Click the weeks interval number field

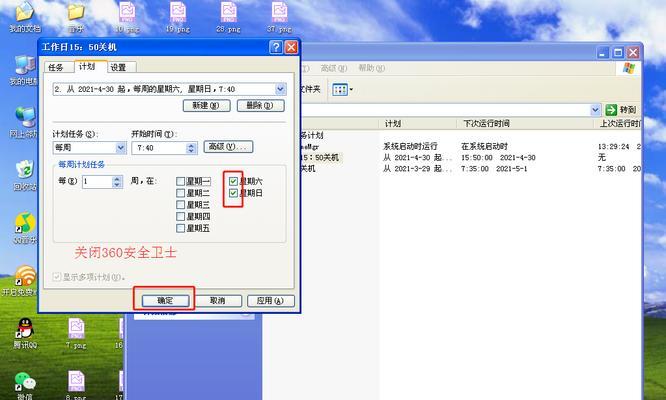coord(97,182)
